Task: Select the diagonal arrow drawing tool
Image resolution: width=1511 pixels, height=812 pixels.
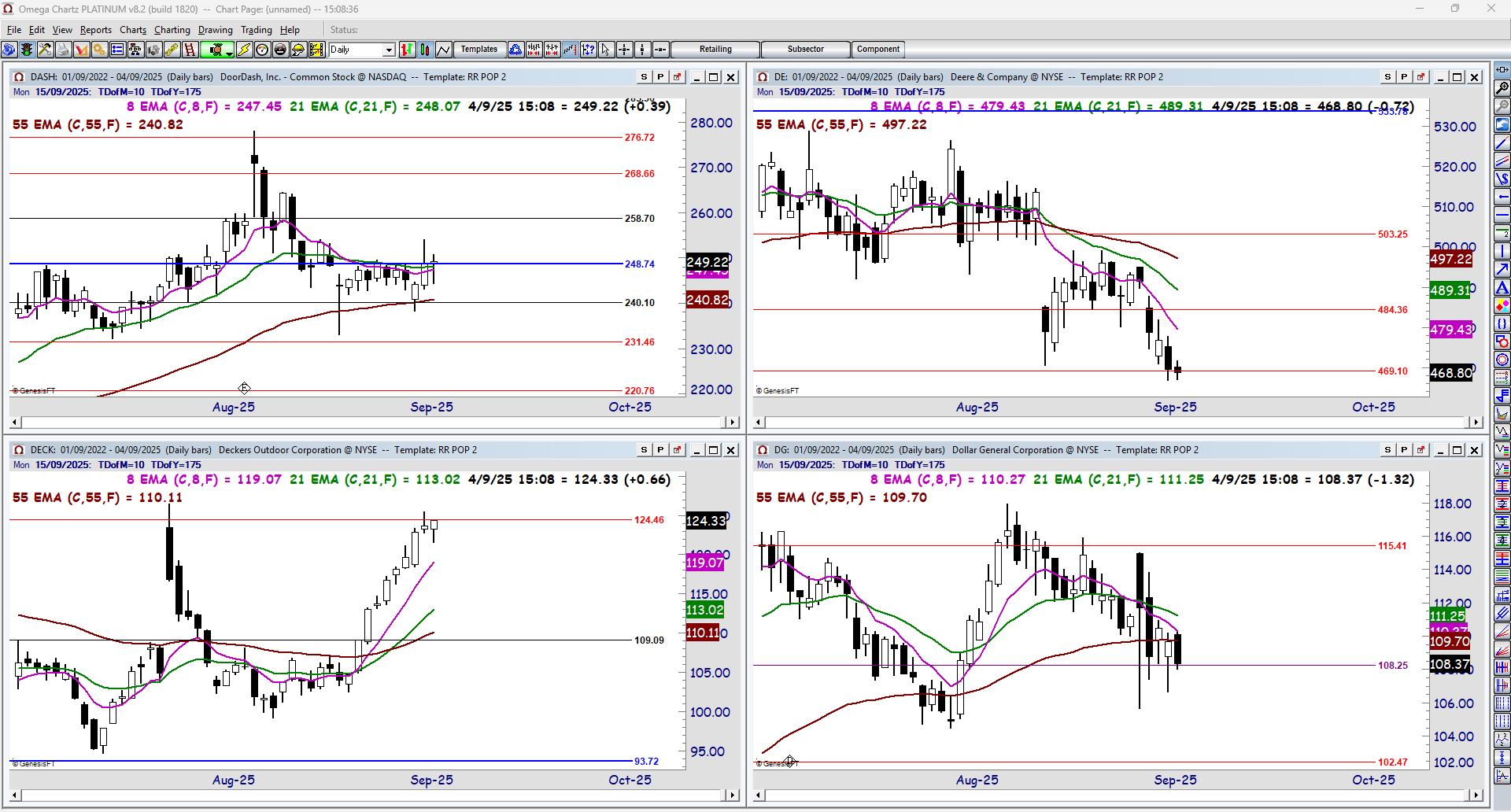Action: [1502, 269]
